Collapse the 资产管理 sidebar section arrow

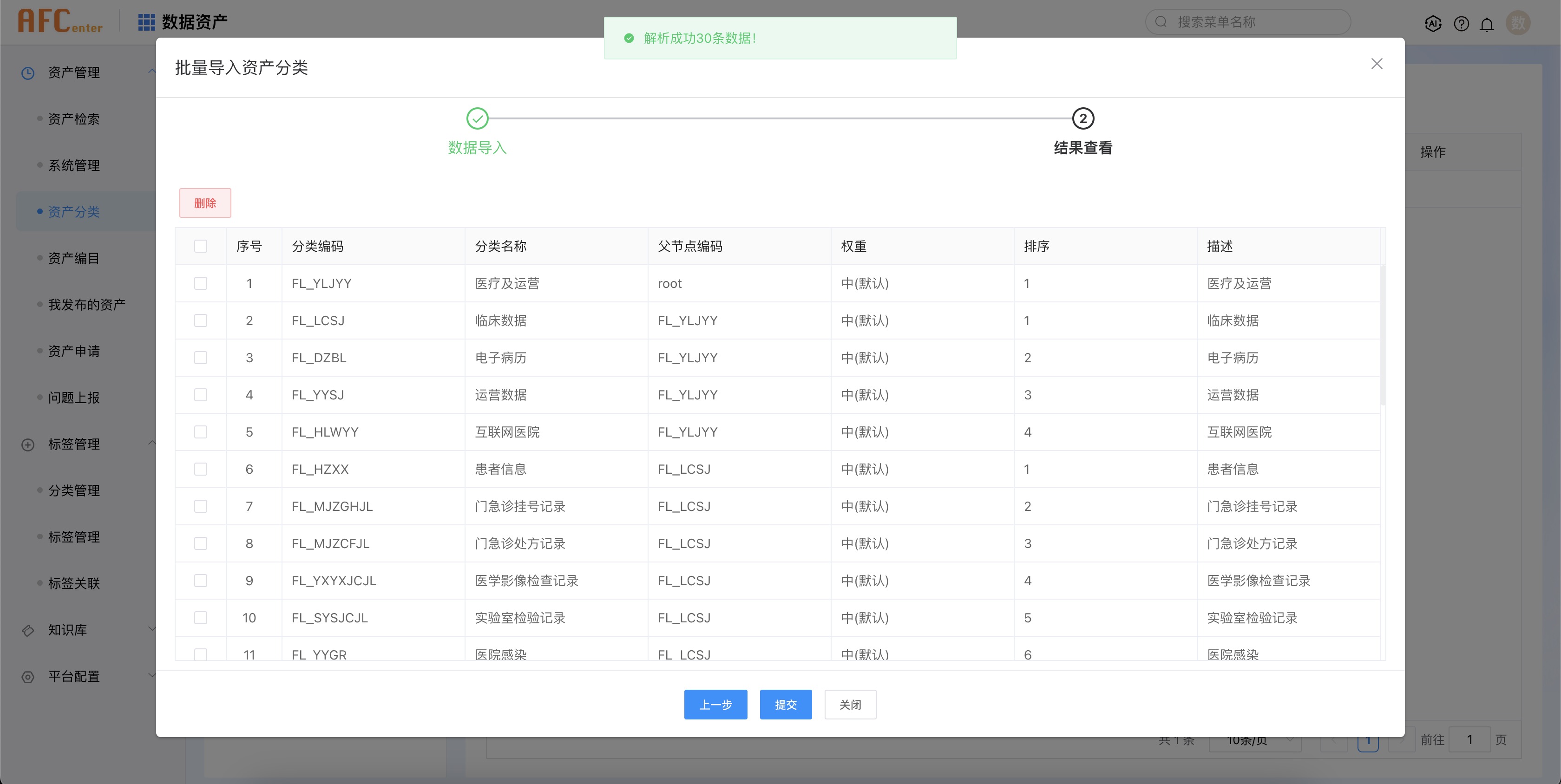(151, 72)
